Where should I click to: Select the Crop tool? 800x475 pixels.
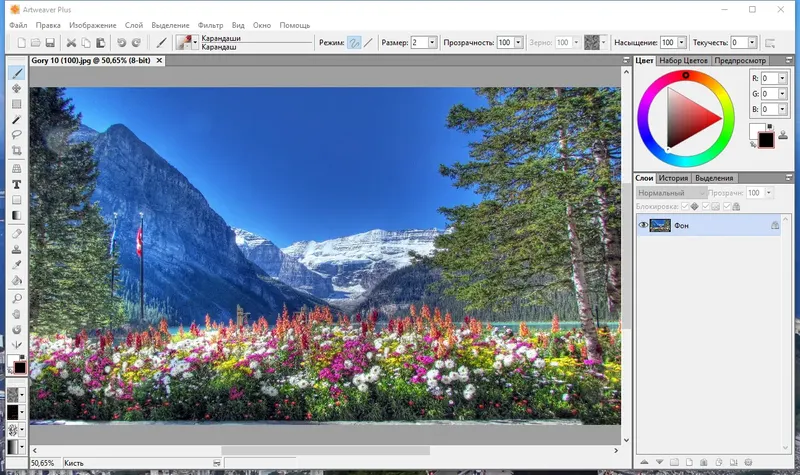pos(17,151)
